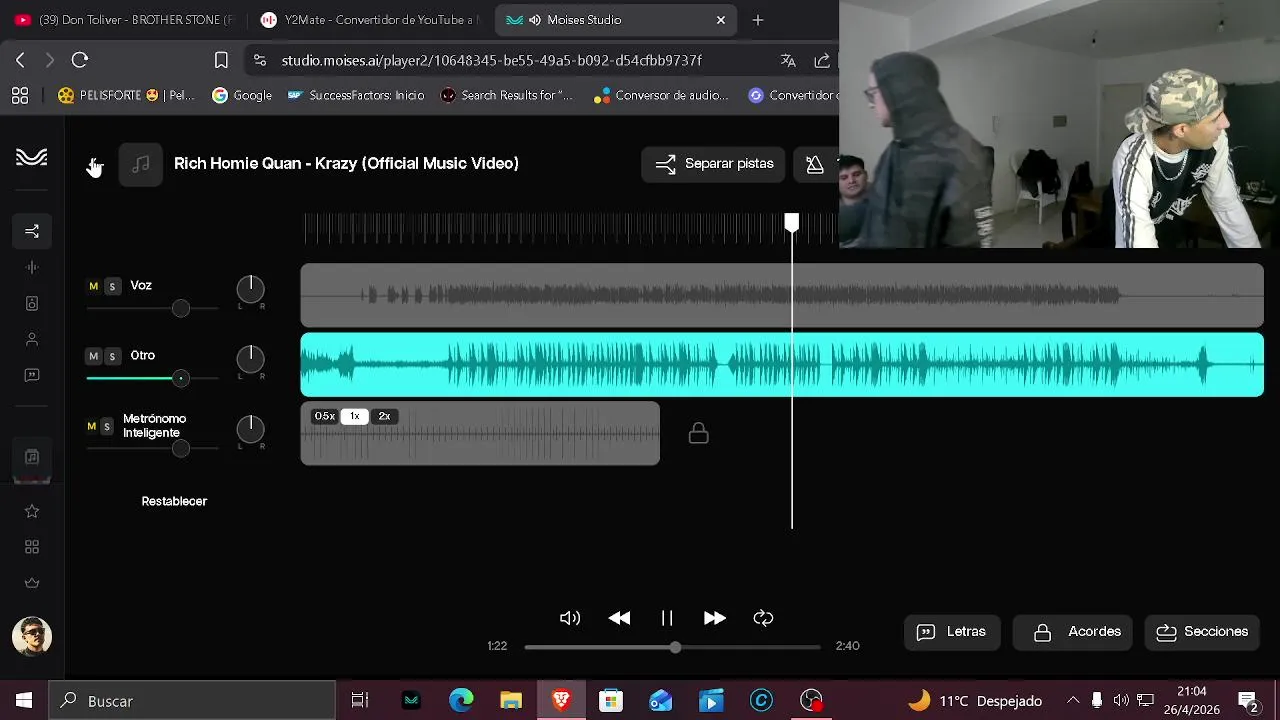Viewport: 1280px width, 720px height.
Task: Mute the Metrónomo Inteligente track
Action: click(x=91, y=426)
